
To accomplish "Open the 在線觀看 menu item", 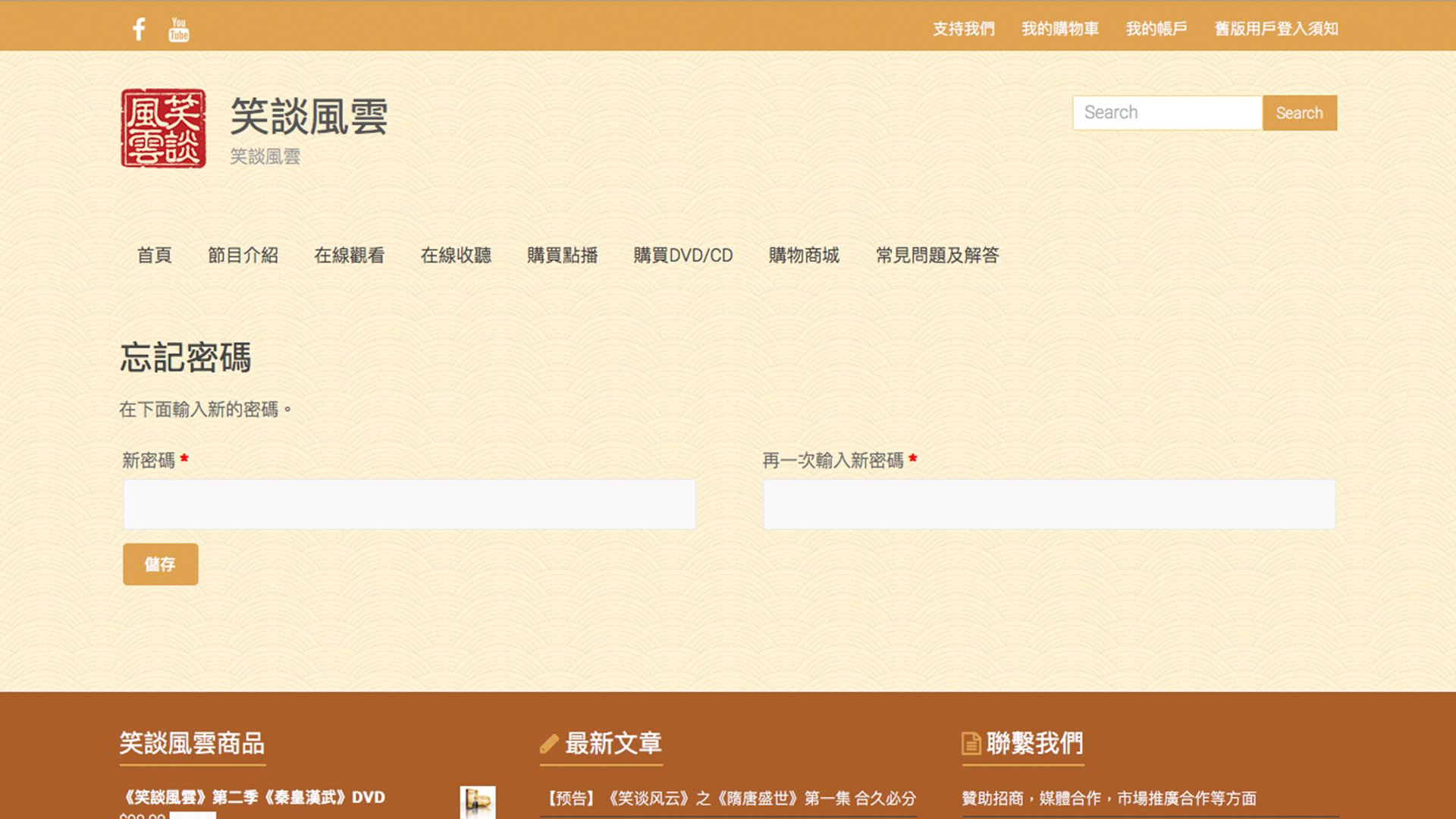I will pyautogui.click(x=349, y=256).
